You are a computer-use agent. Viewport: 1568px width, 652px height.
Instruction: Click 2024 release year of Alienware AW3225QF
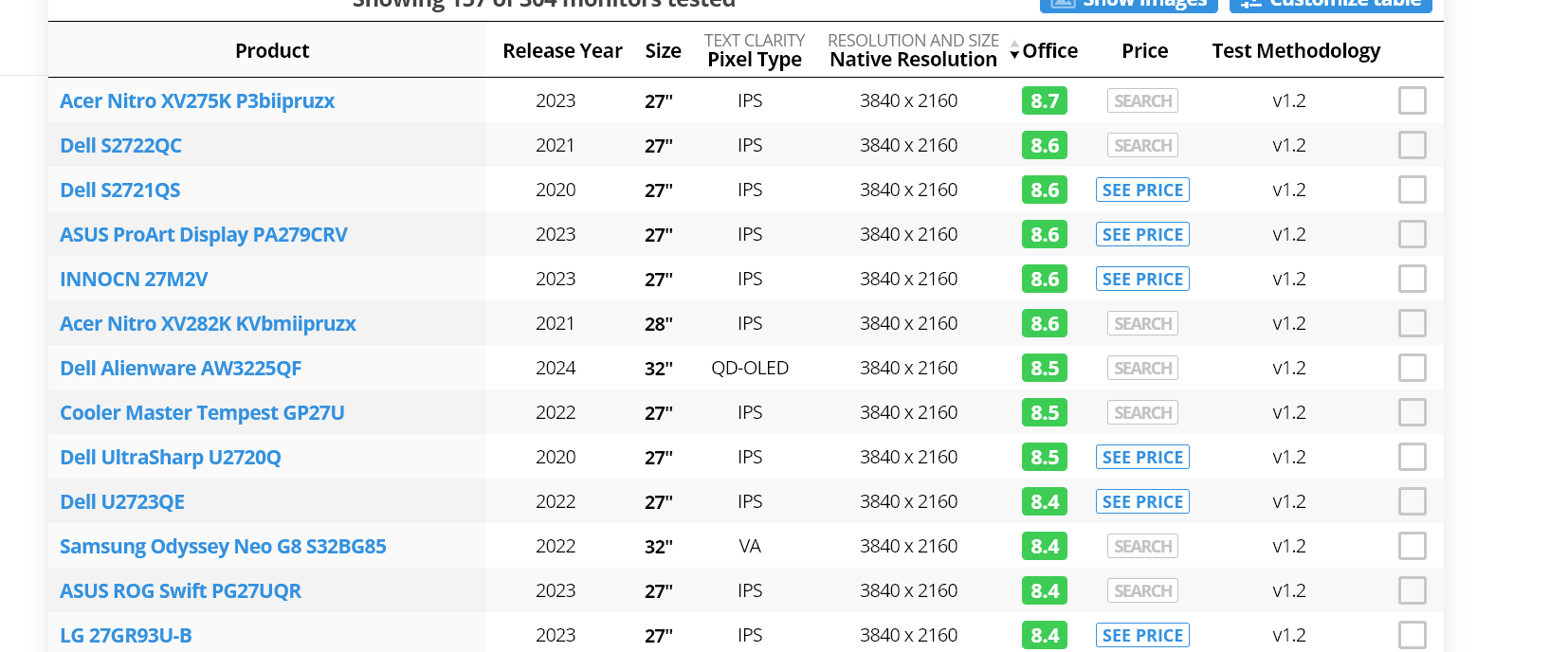pyautogui.click(x=556, y=368)
